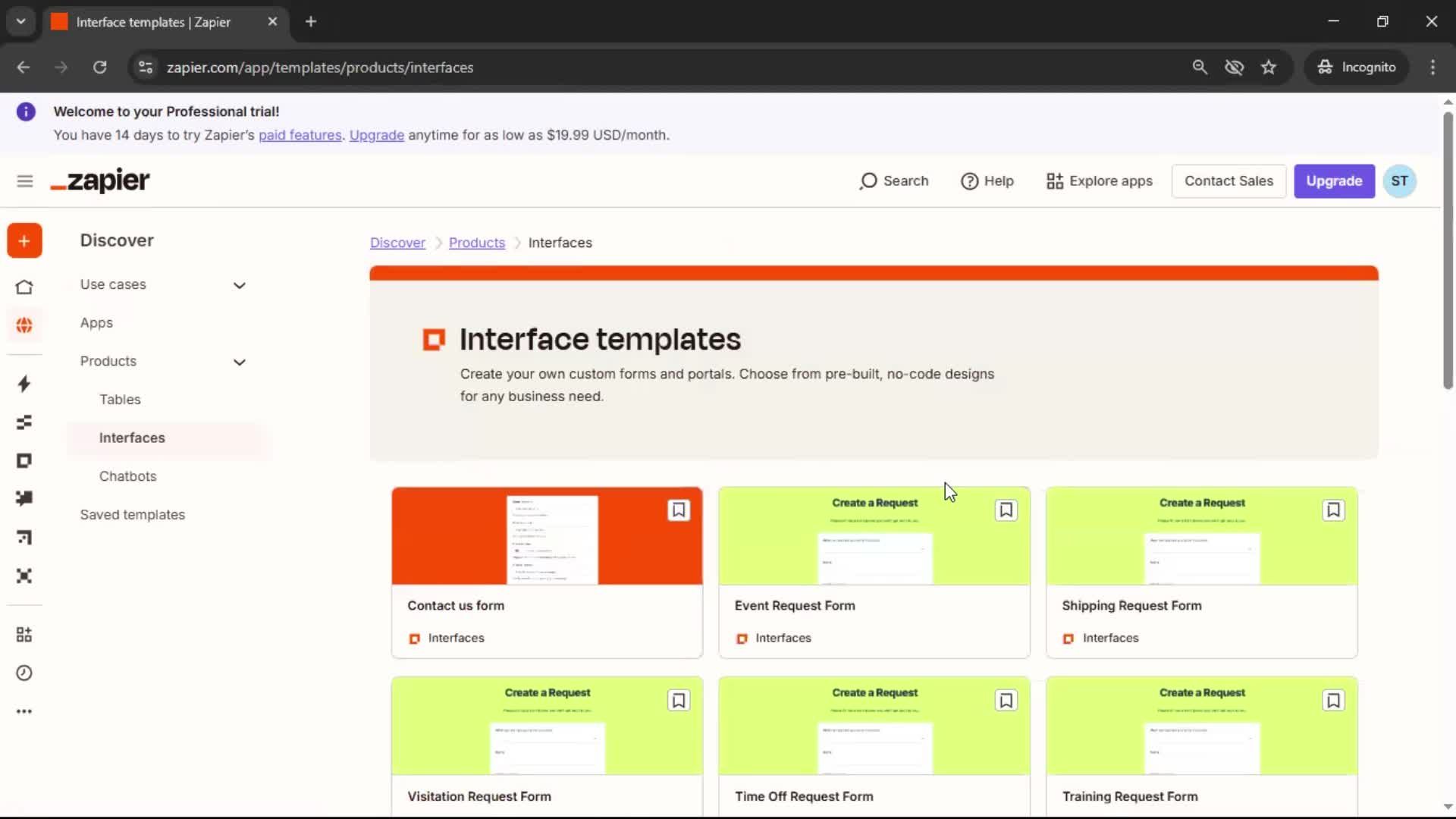
Task: Follow the paid features link
Action: pos(300,135)
